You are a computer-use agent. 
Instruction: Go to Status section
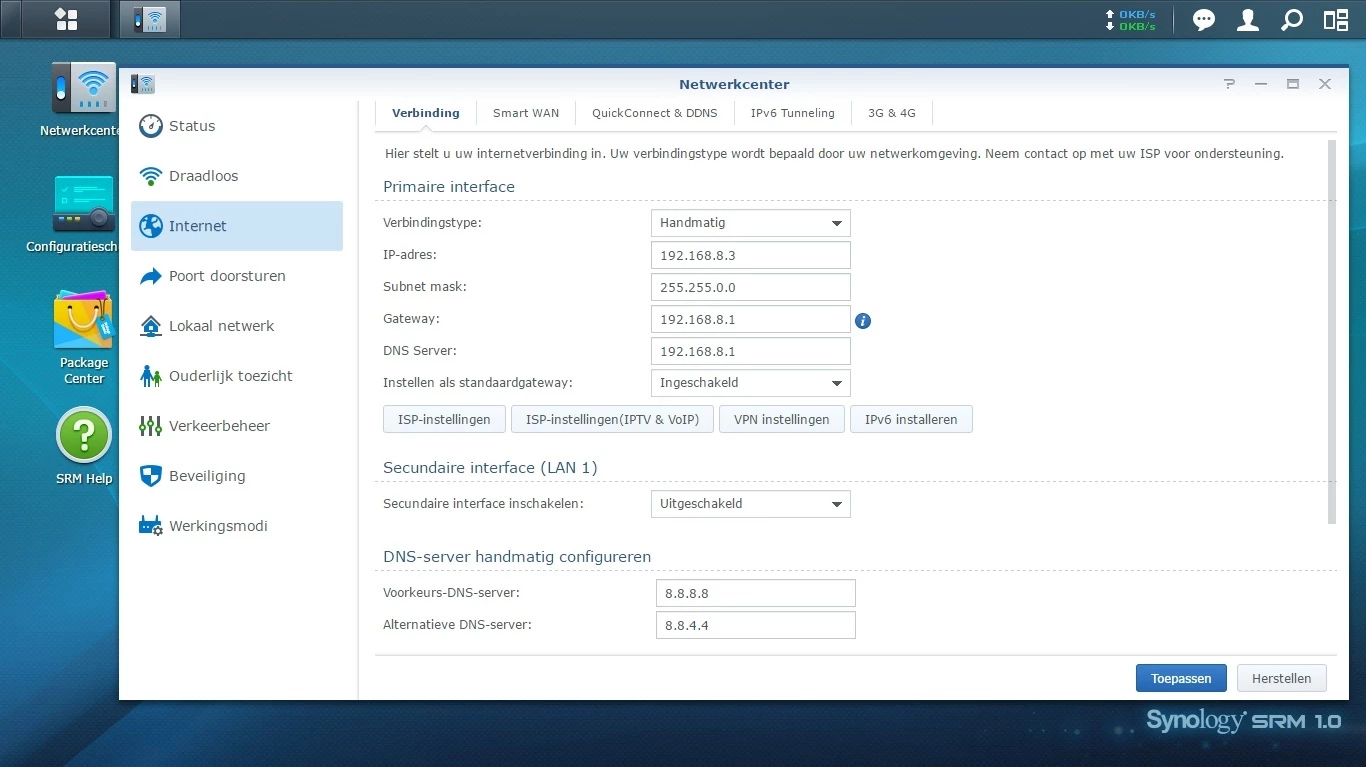pos(237,126)
